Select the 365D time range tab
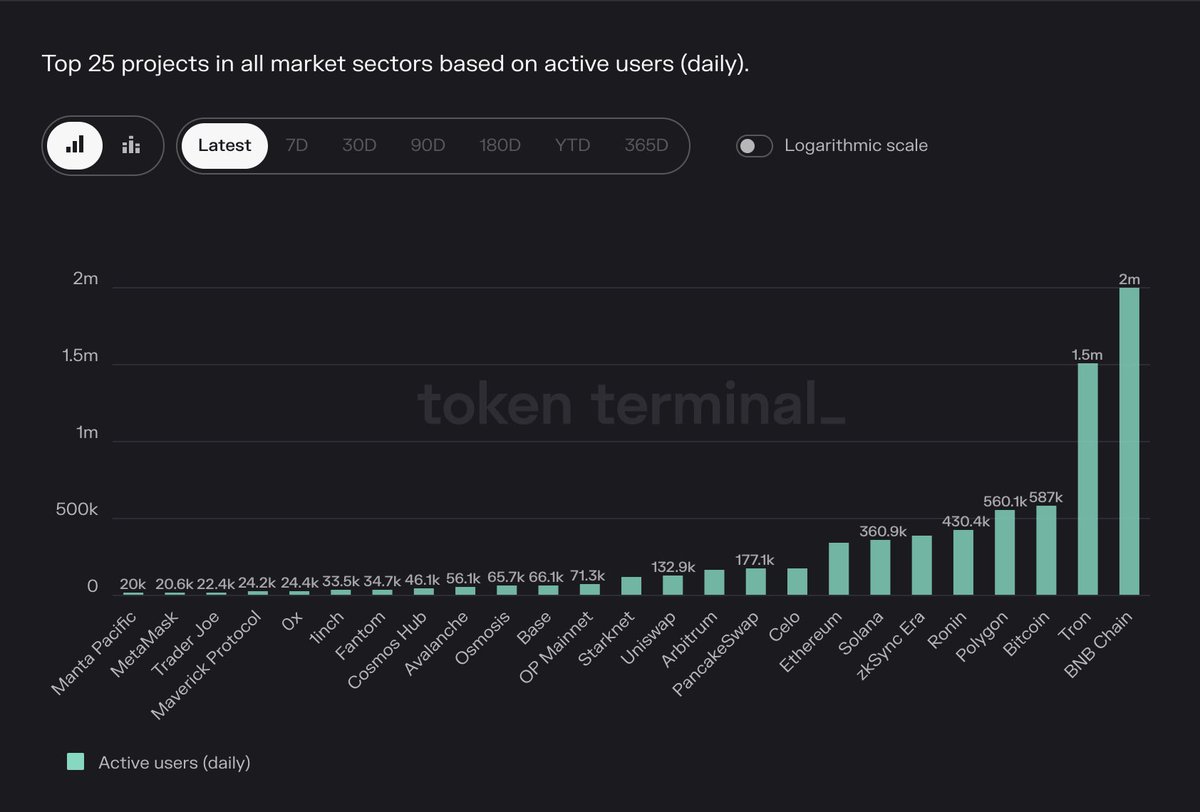This screenshot has height=812, width=1200. [646, 146]
